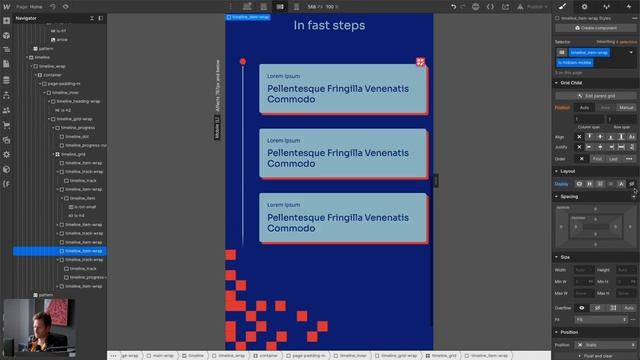Set overflow to visible
The height and width of the screenshot is (360, 640).
click(x=582, y=308)
